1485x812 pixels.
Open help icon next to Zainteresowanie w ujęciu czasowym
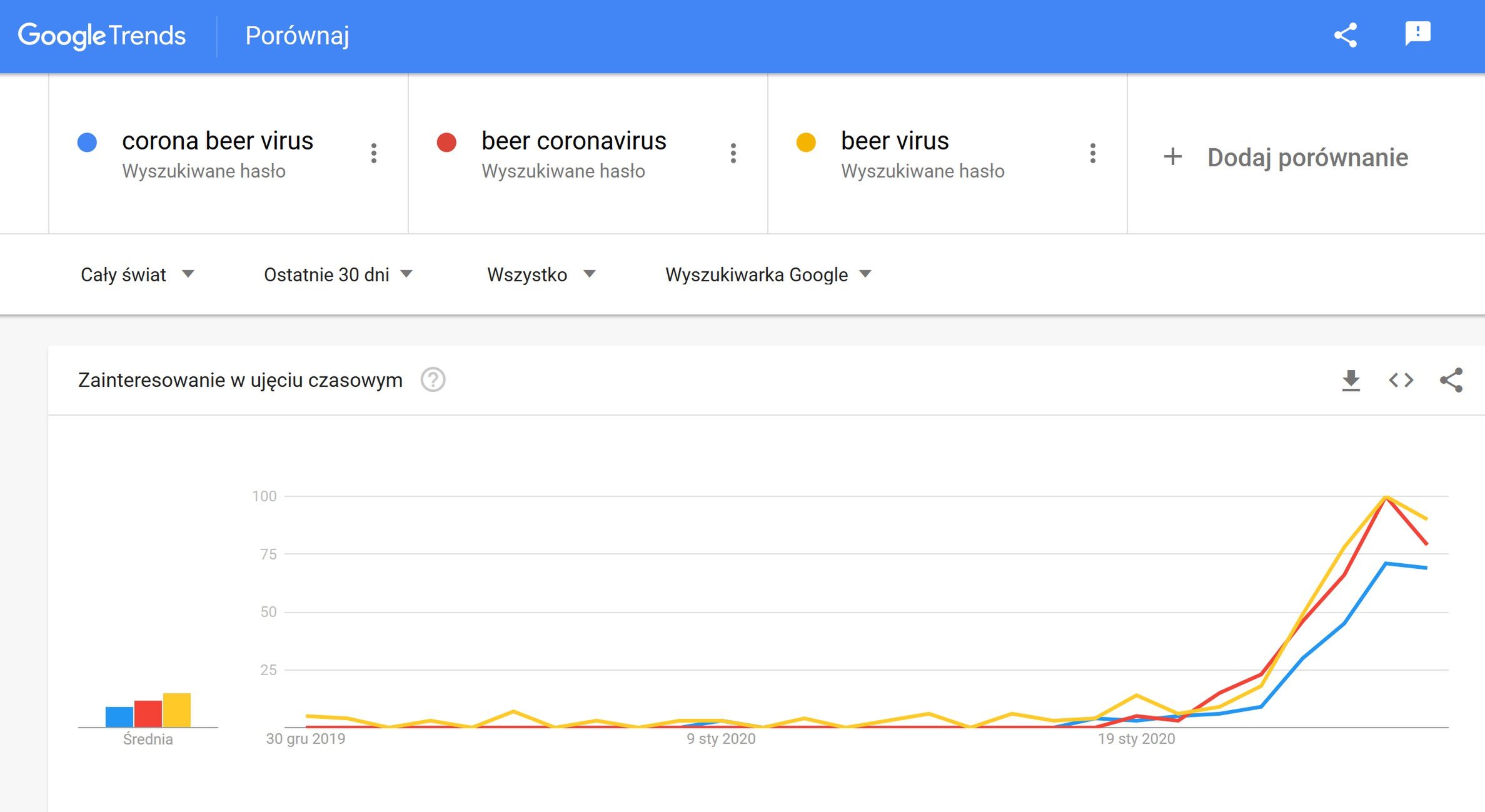433,380
